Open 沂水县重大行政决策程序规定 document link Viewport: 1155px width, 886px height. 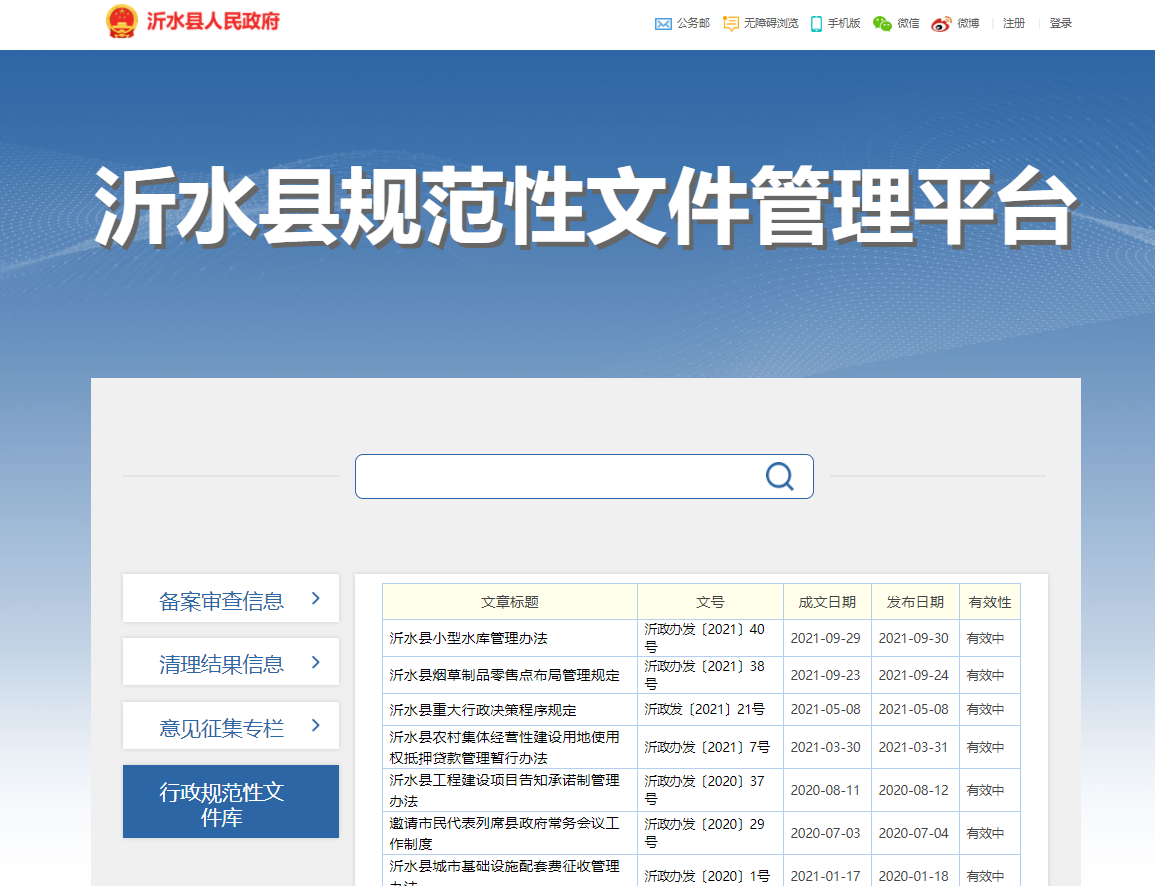483,710
